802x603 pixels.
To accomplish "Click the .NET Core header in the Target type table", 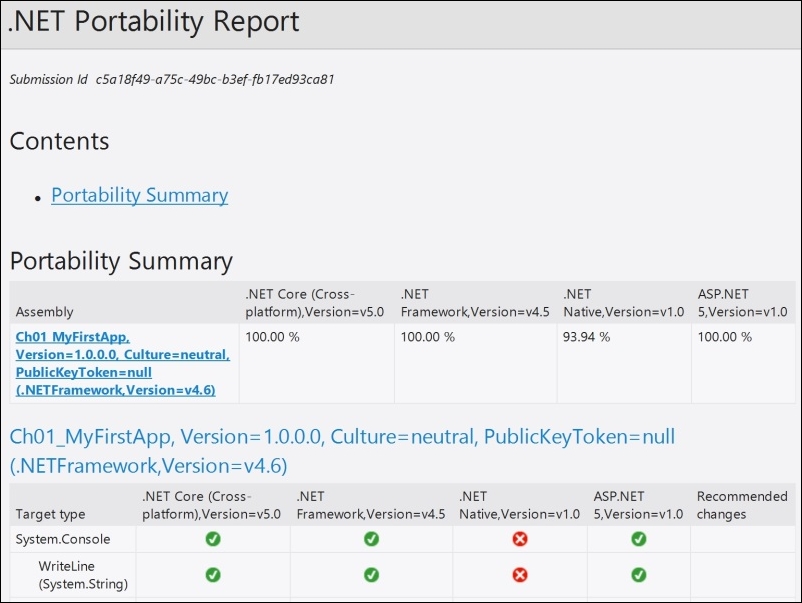I will tap(211, 505).
